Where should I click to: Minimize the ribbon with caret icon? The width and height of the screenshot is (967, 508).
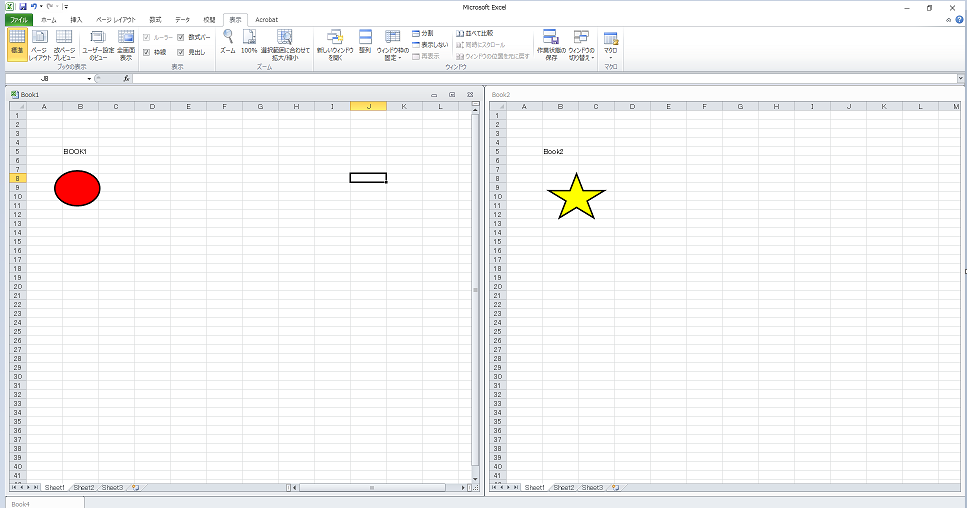(948, 20)
